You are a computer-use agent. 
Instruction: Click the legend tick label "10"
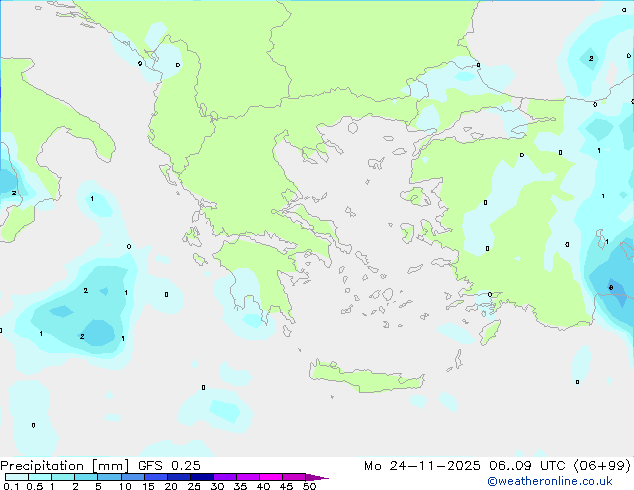tap(125, 486)
